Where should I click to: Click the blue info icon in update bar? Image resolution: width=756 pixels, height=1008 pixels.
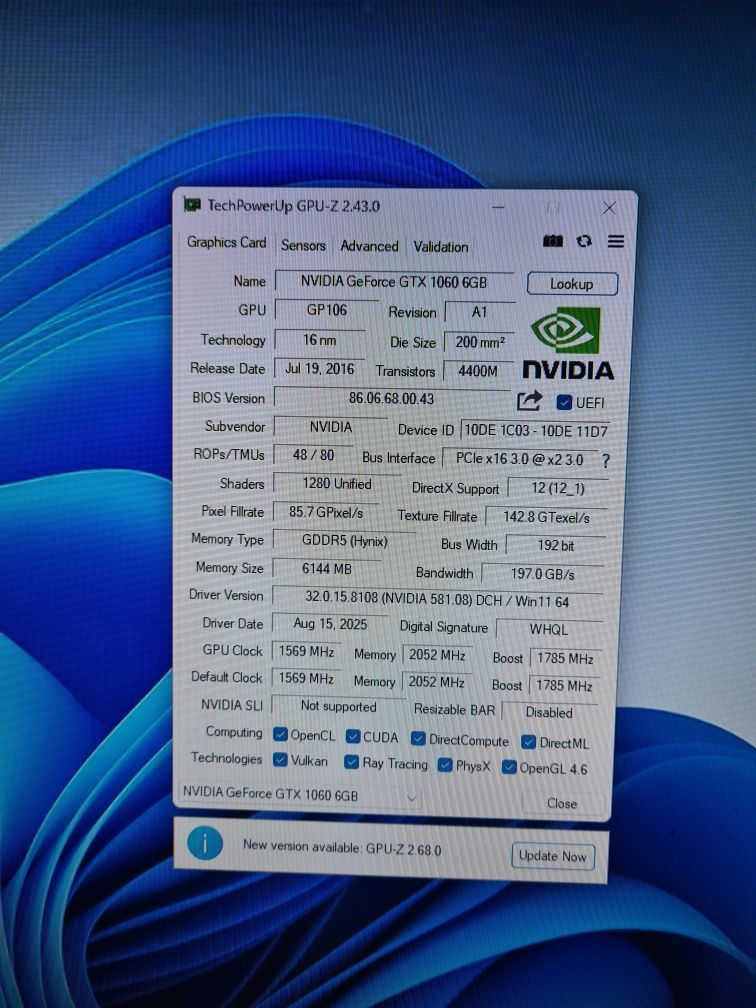[x=205, y=843]
